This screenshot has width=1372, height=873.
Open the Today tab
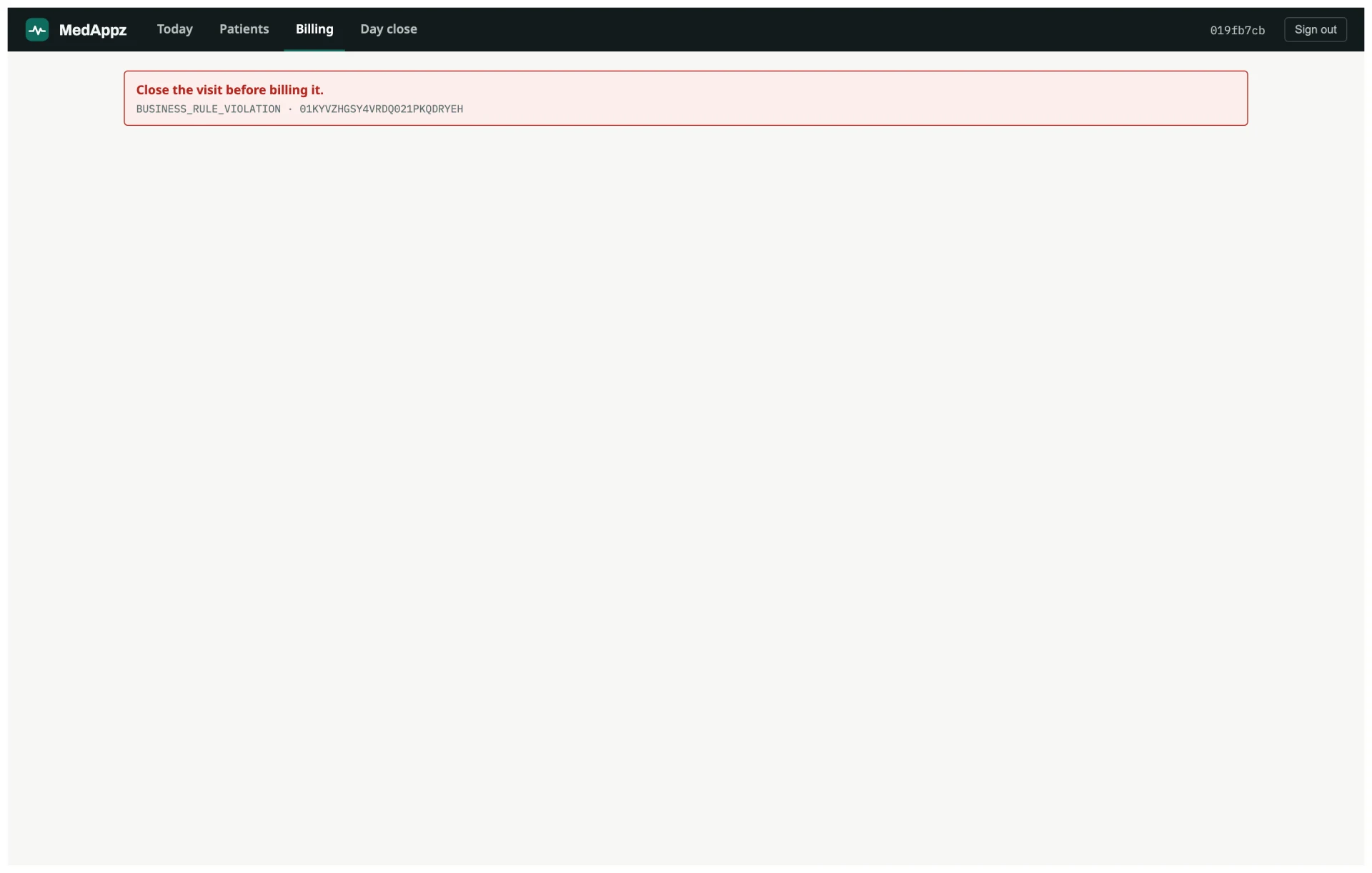click(175, 29)
